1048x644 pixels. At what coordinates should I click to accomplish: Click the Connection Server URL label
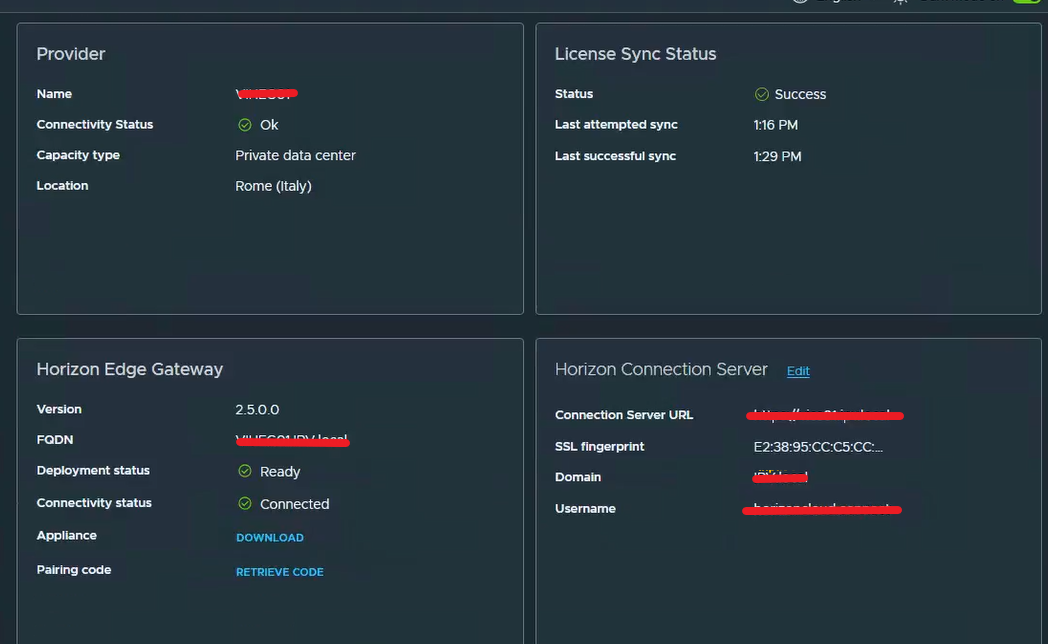(x=624, y=415)
